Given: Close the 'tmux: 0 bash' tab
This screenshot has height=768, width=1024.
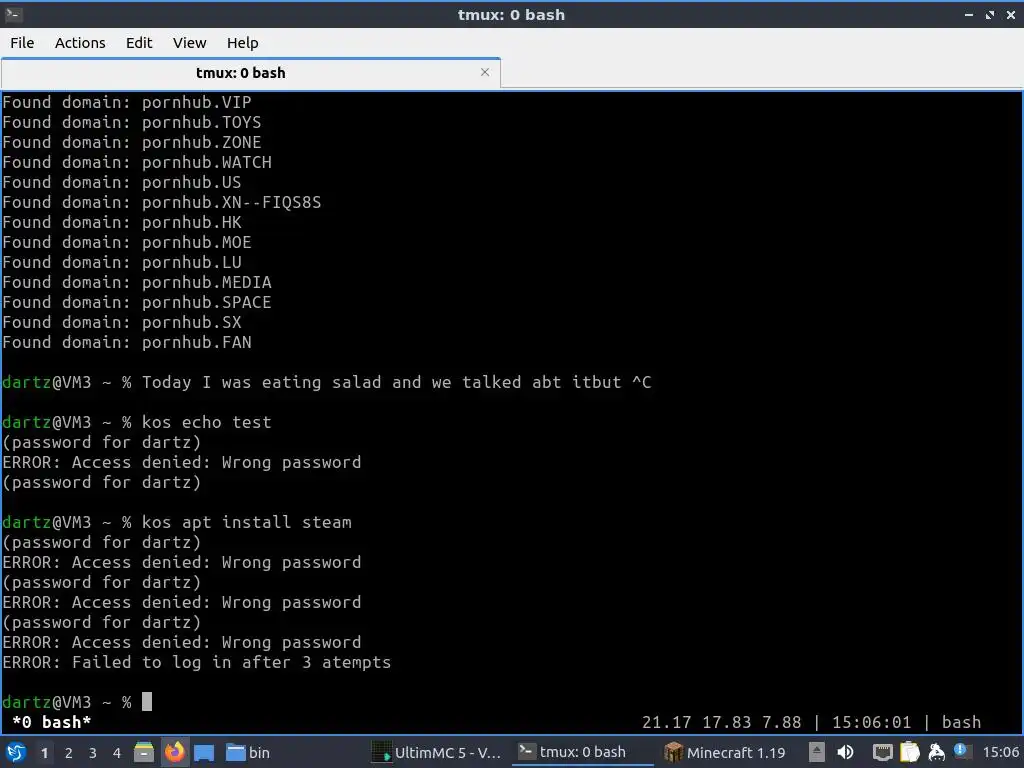Looking at the screenshot, I should click(485, 72).
